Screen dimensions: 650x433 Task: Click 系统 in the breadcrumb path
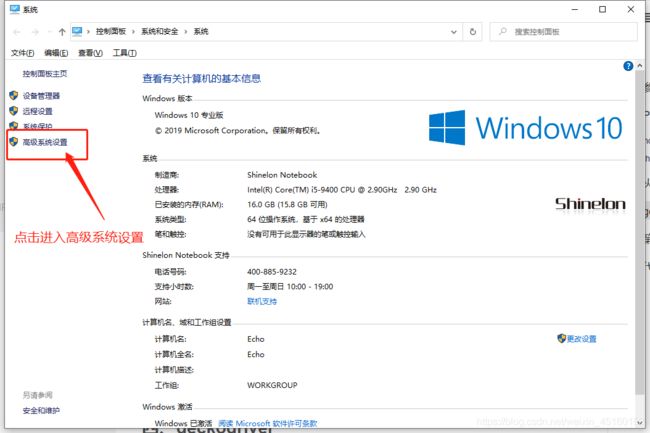(x=201, y=31)
